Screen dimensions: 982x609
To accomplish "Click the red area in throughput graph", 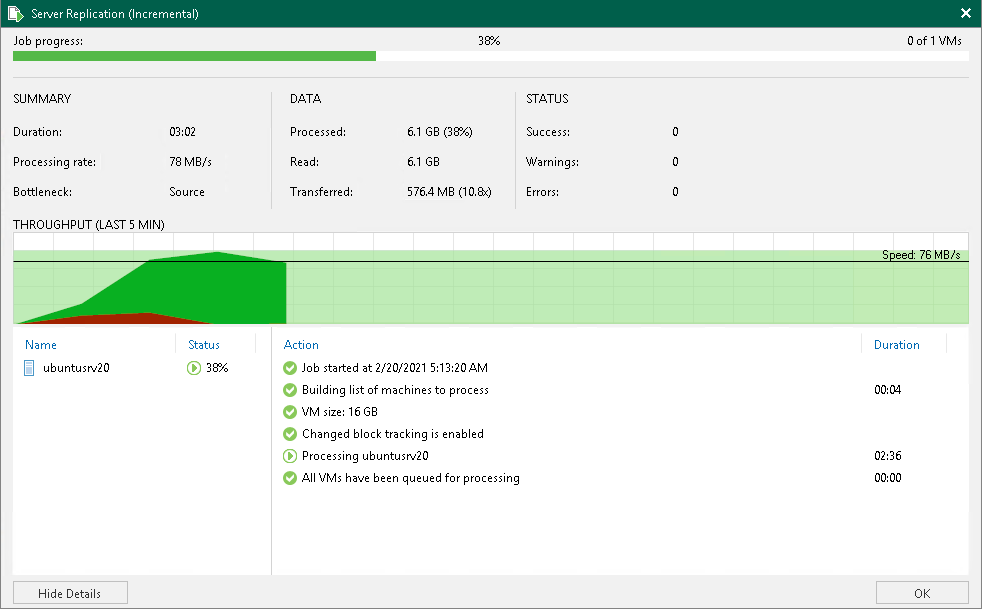I will point(125,319).
